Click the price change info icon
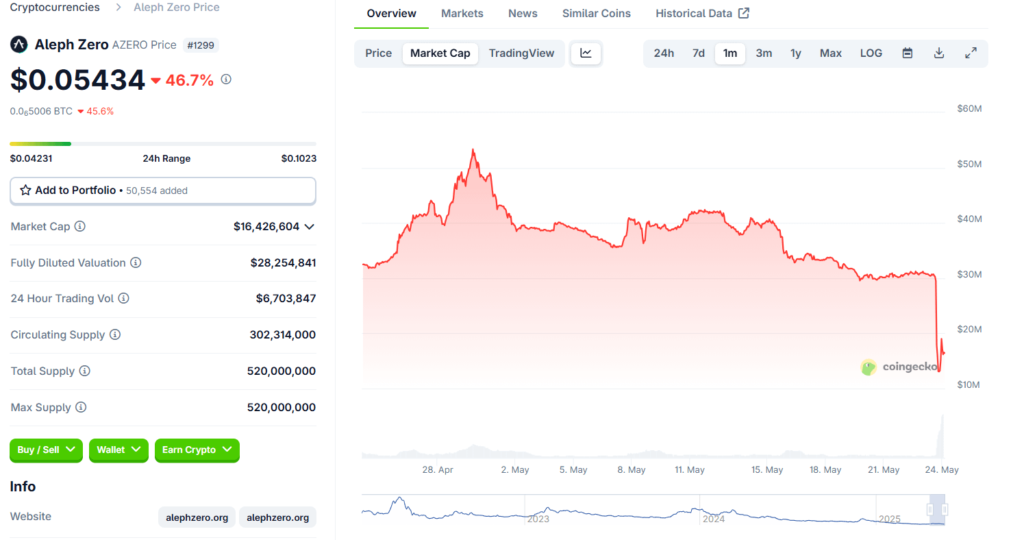This screenshot has height=540, width=1024. (226, 79)
